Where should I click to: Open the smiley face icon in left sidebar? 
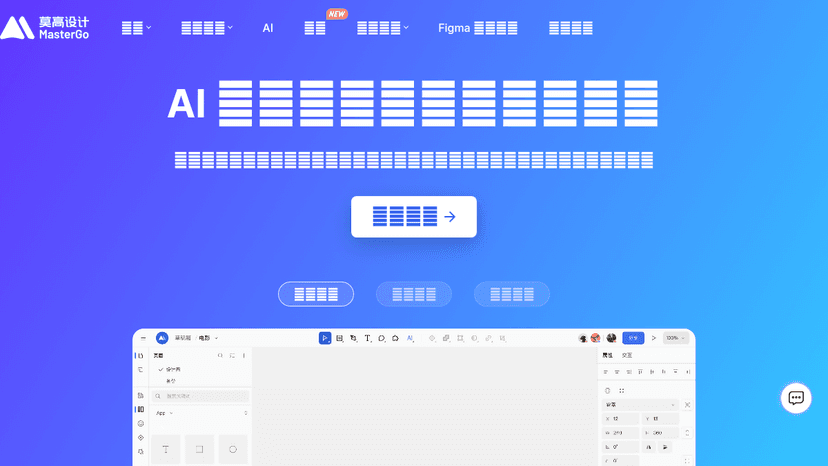tap(140, 423)
